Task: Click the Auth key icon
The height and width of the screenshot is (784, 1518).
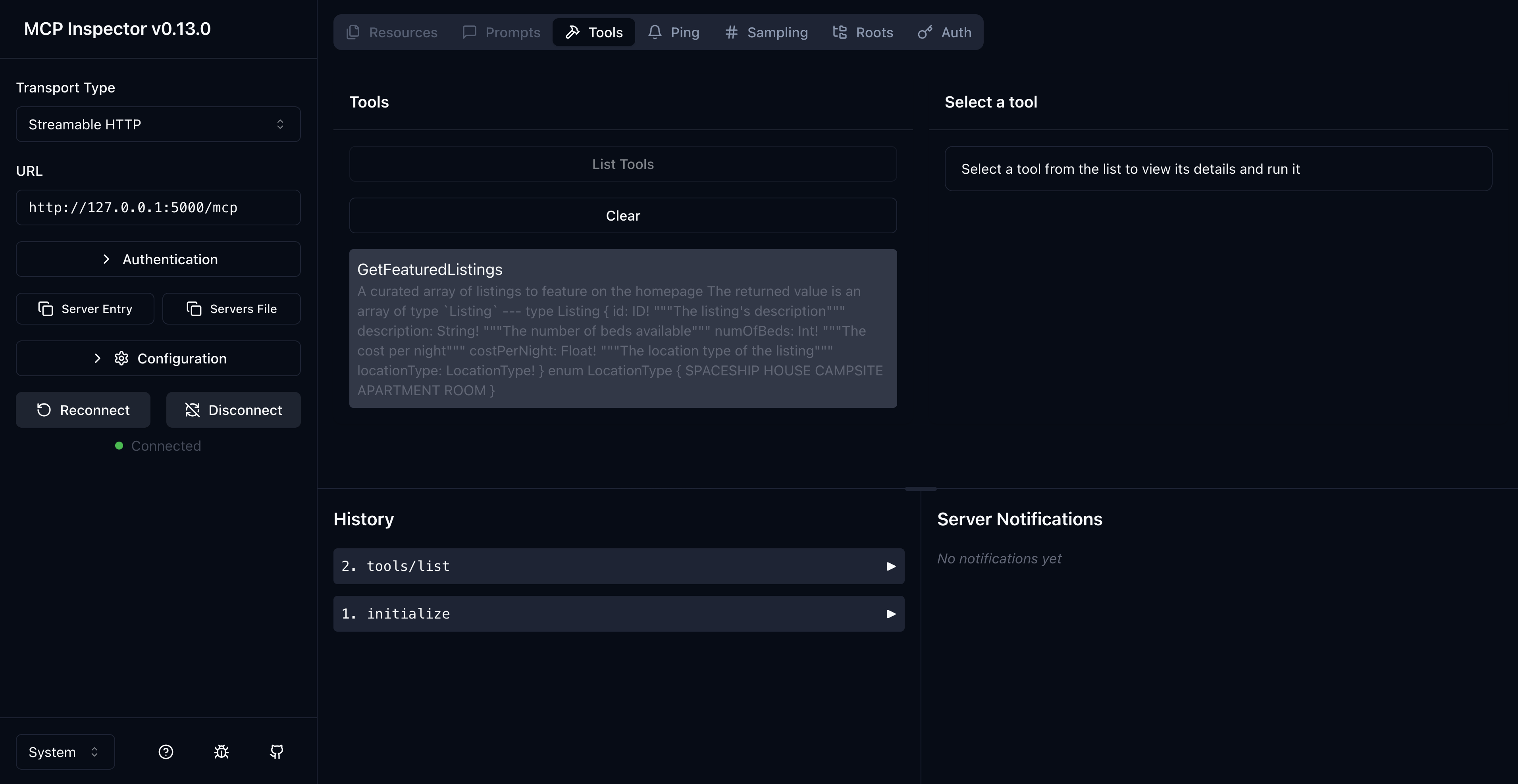Action: 924,33
